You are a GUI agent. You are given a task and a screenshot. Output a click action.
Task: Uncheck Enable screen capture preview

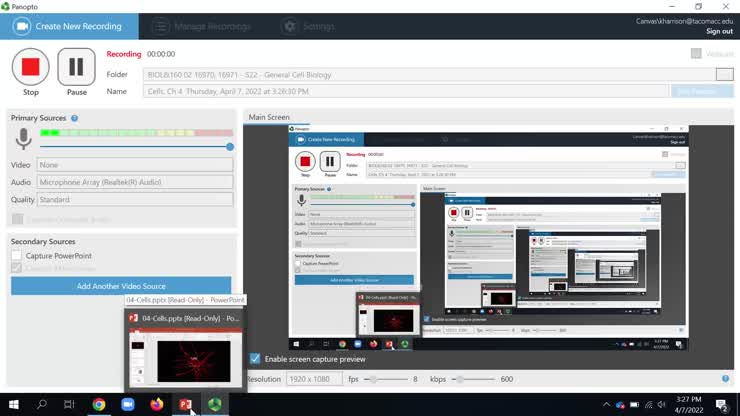tap(256, 358)
